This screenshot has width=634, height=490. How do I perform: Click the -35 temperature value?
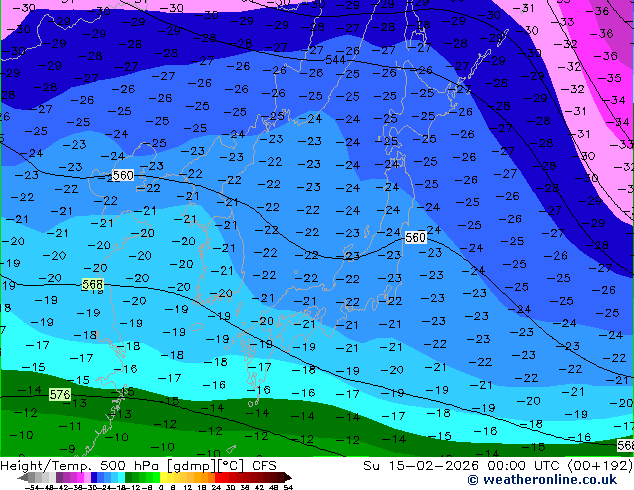click(x=610, y=78)
